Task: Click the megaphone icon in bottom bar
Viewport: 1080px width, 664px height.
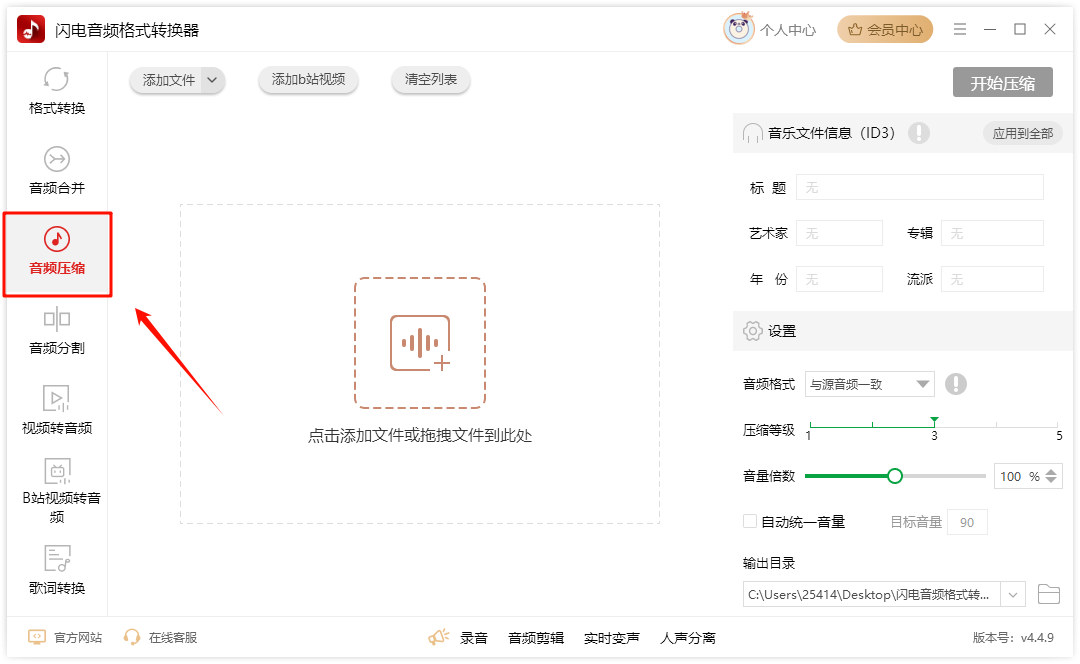Action: tap(438, 637)
